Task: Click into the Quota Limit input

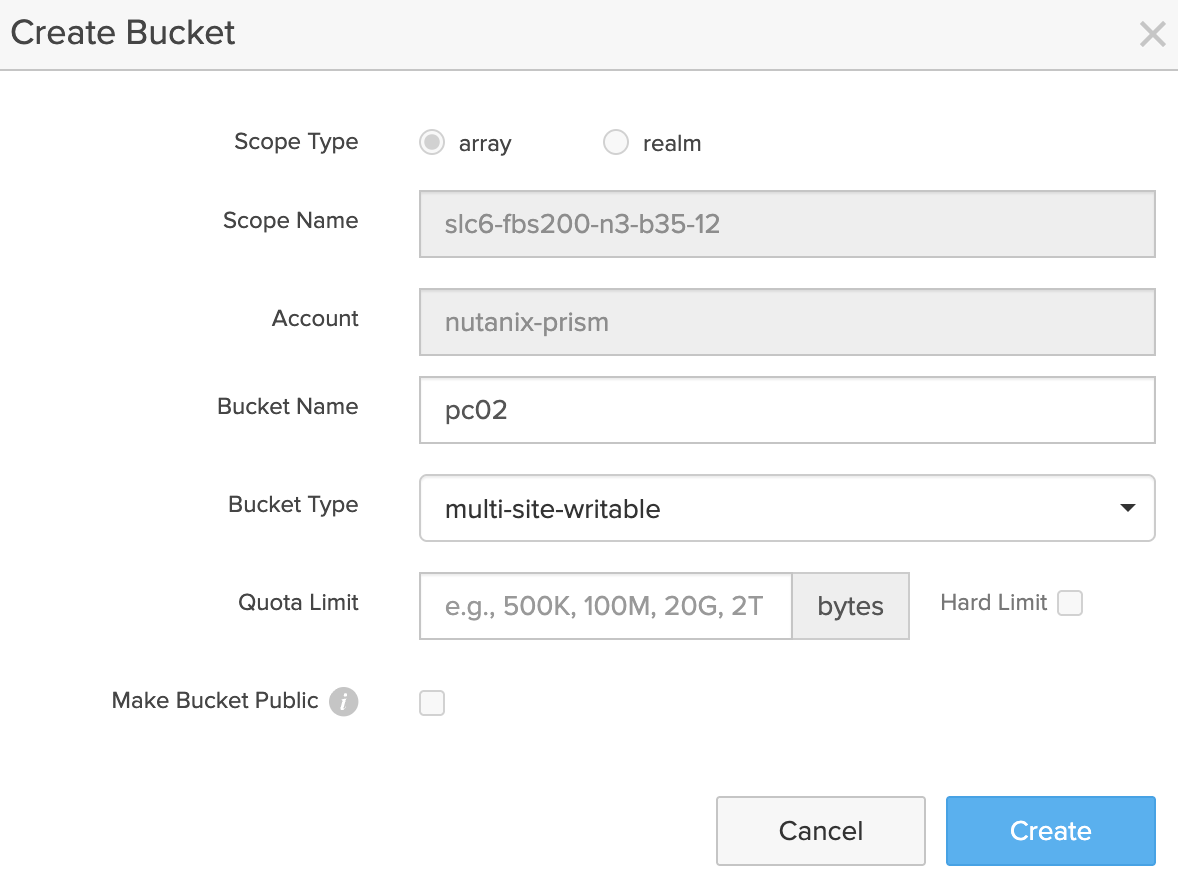Action: click(x=605, y=606)
